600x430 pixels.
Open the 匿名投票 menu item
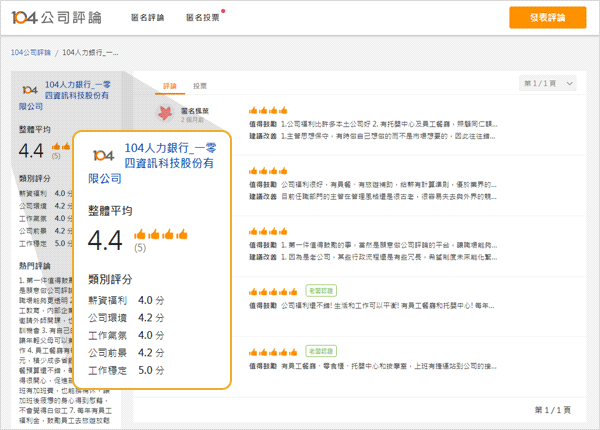pyautogui.click(x=203, y=18)
